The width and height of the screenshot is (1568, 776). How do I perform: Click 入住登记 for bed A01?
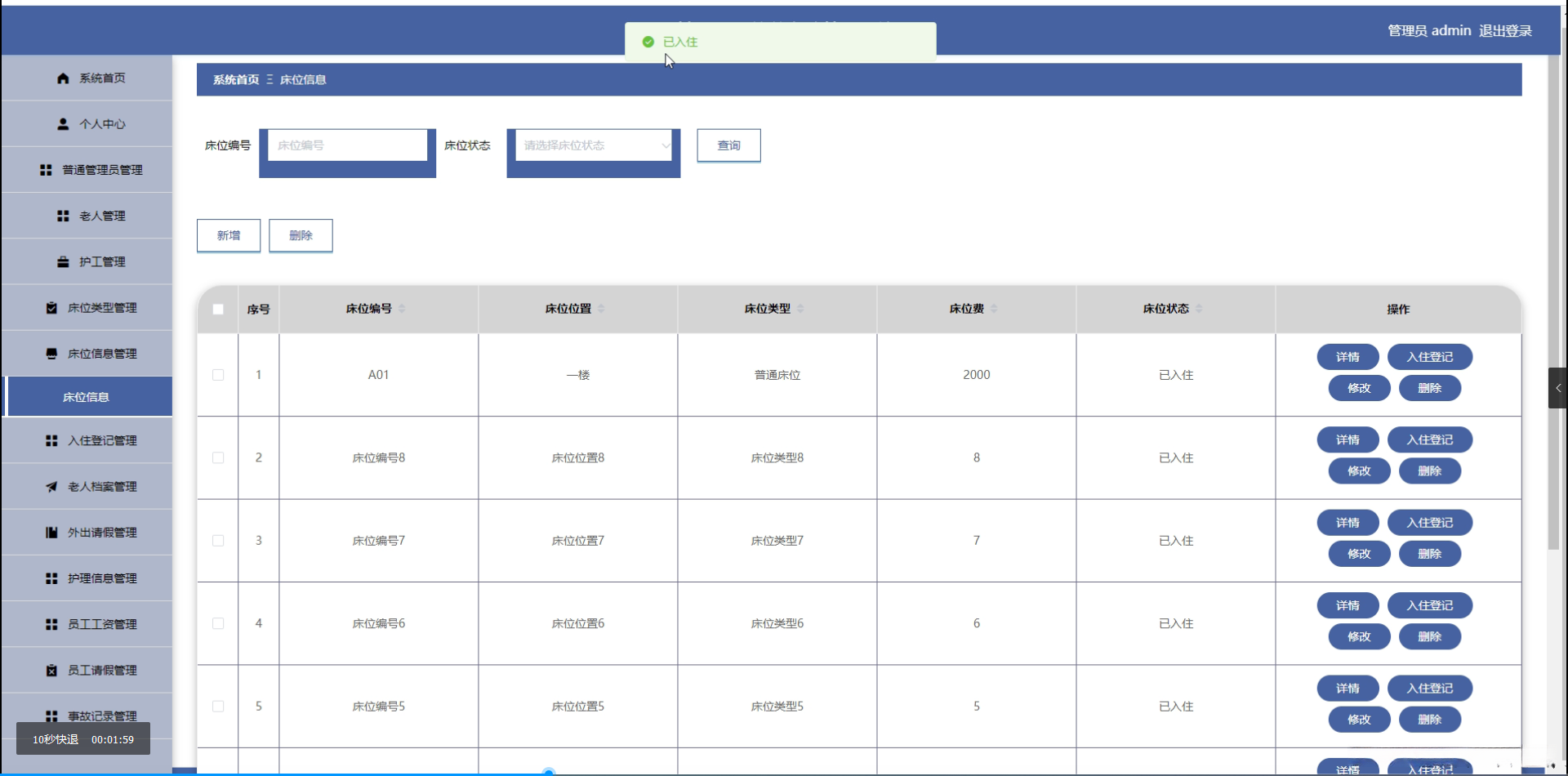point(1430,357)
